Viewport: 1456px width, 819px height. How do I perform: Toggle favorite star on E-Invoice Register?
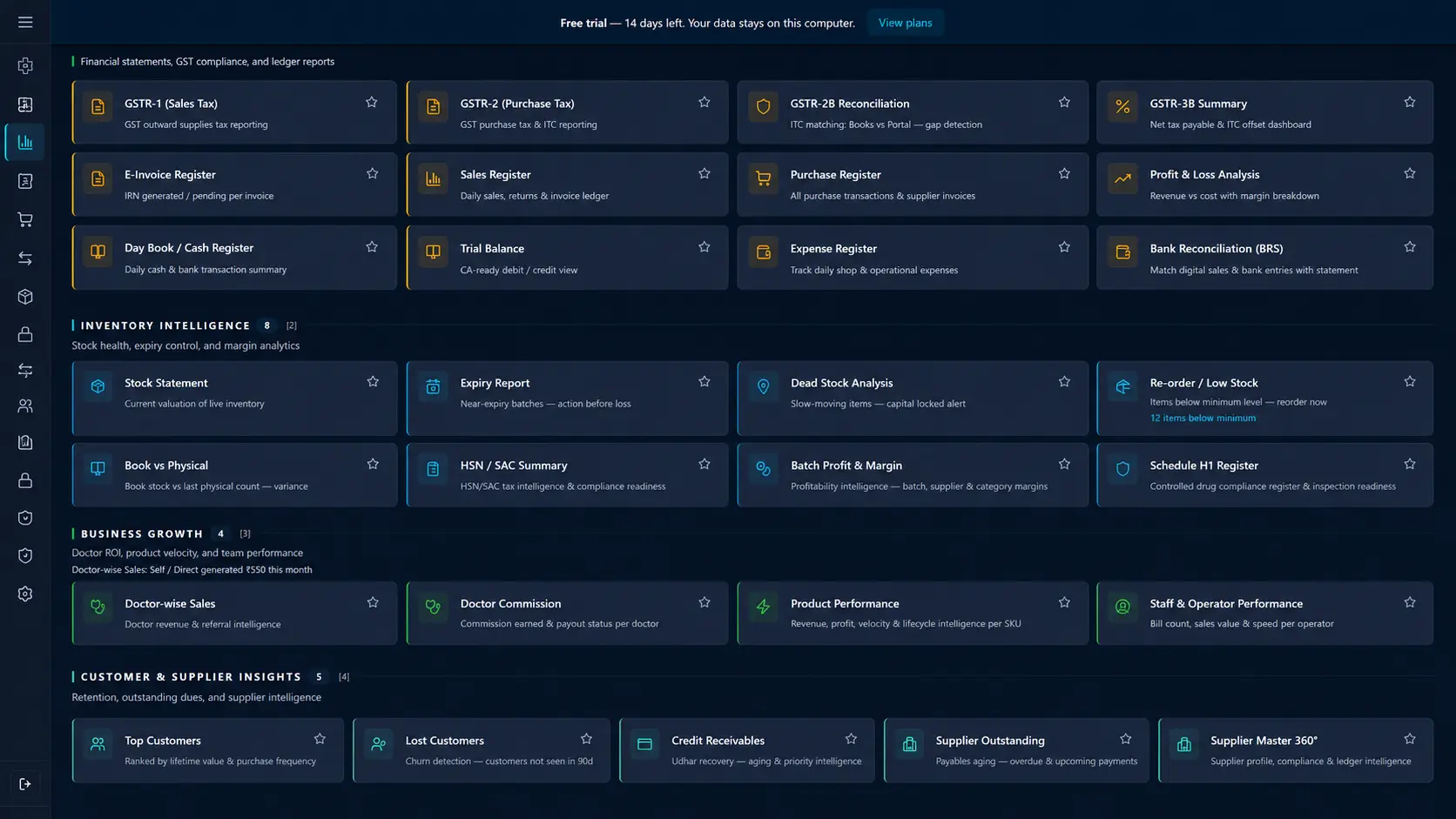pos(373,174)
